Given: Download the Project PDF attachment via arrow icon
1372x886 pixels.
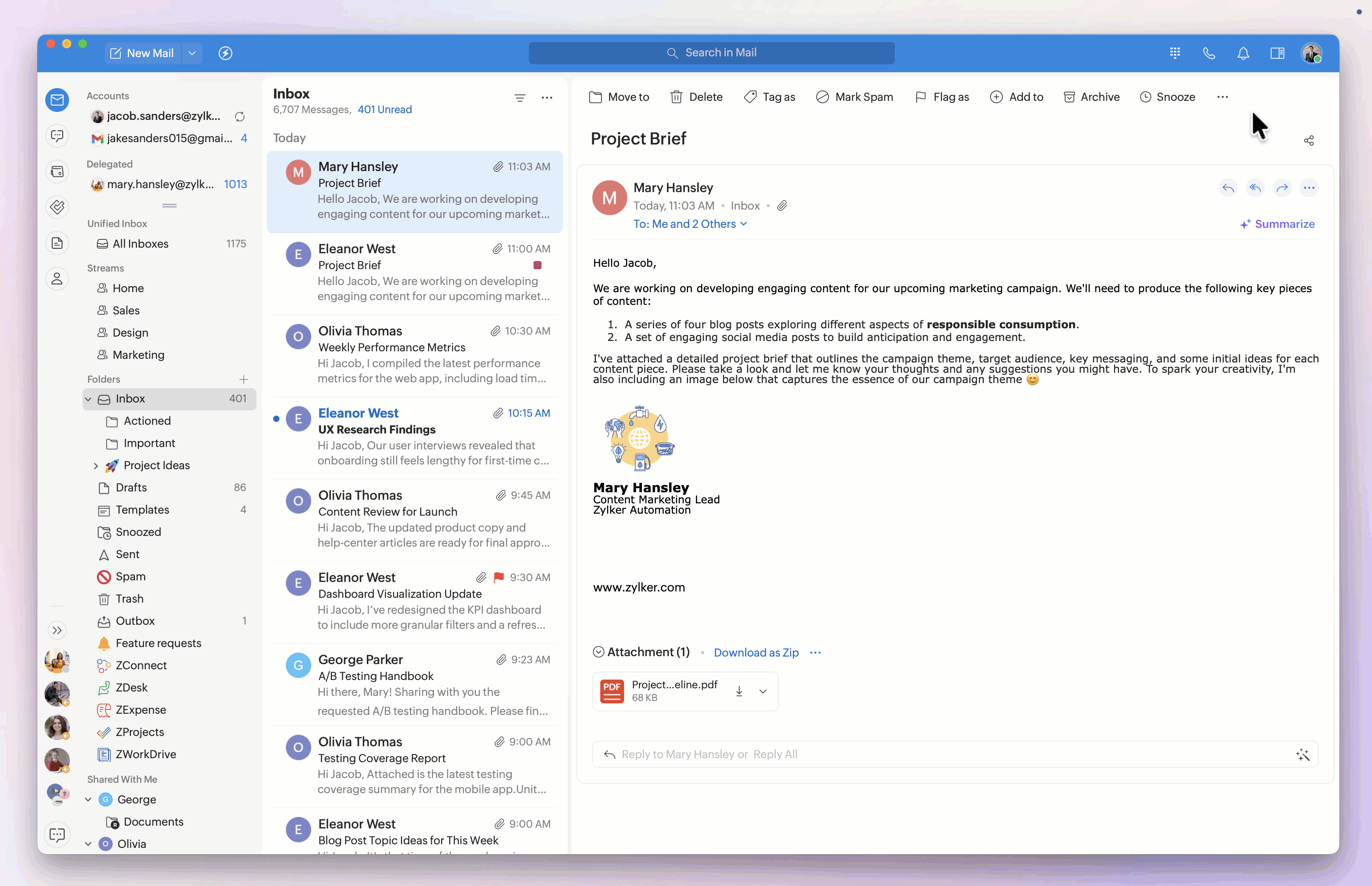Looking at the screenshot, I should [739, 691].
